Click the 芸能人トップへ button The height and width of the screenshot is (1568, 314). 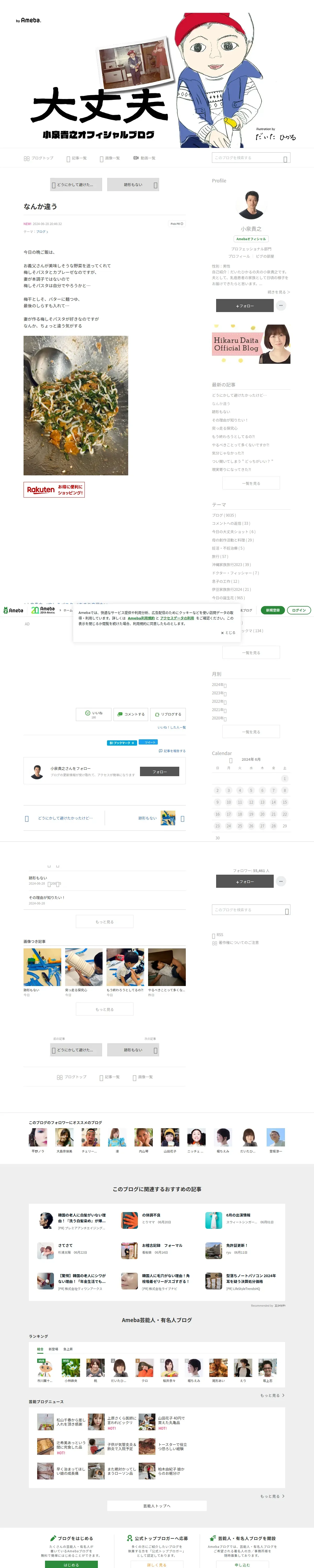tap(157, 1505)
